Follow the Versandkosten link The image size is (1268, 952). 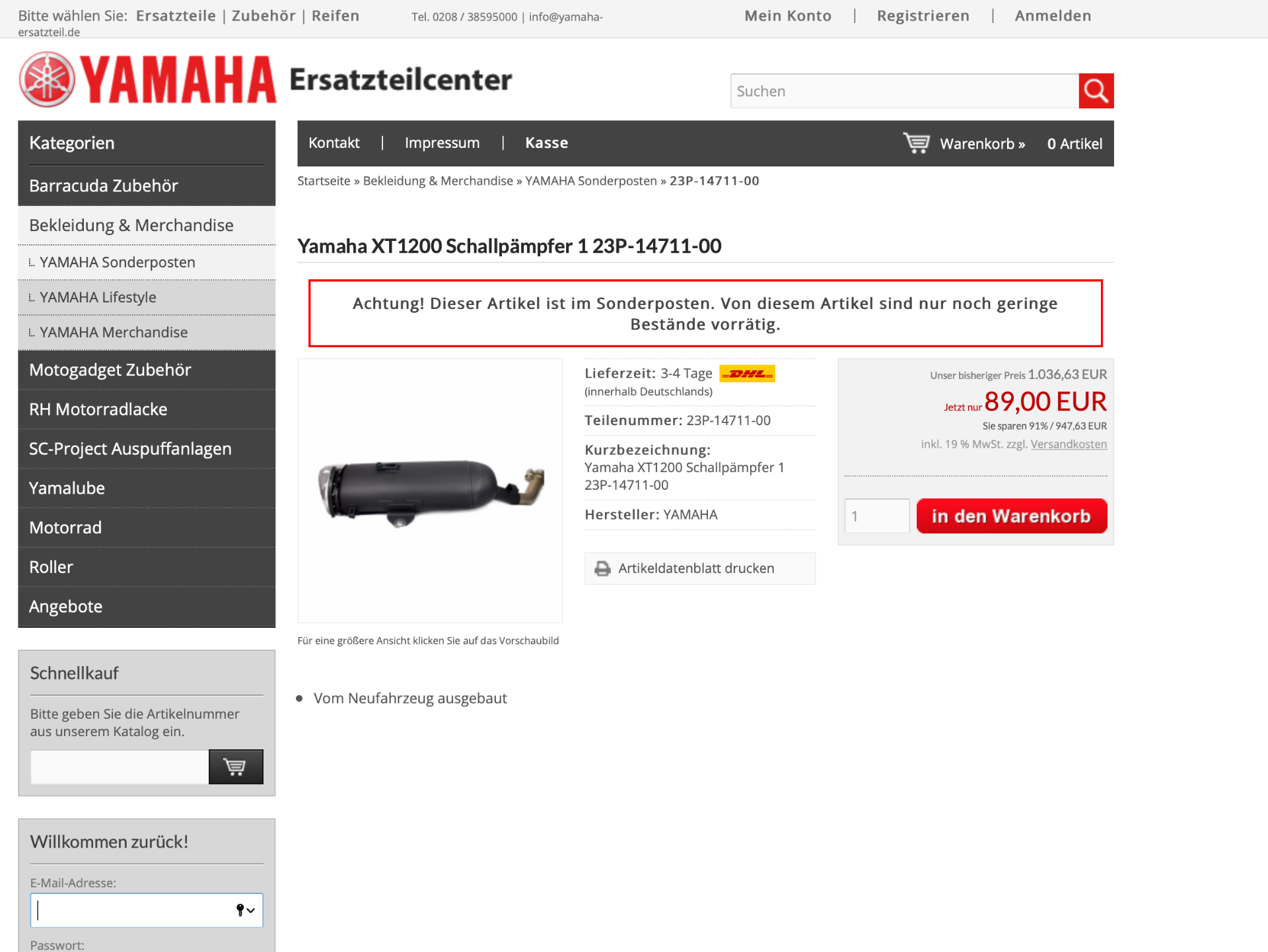click(x=1069, y=444)
